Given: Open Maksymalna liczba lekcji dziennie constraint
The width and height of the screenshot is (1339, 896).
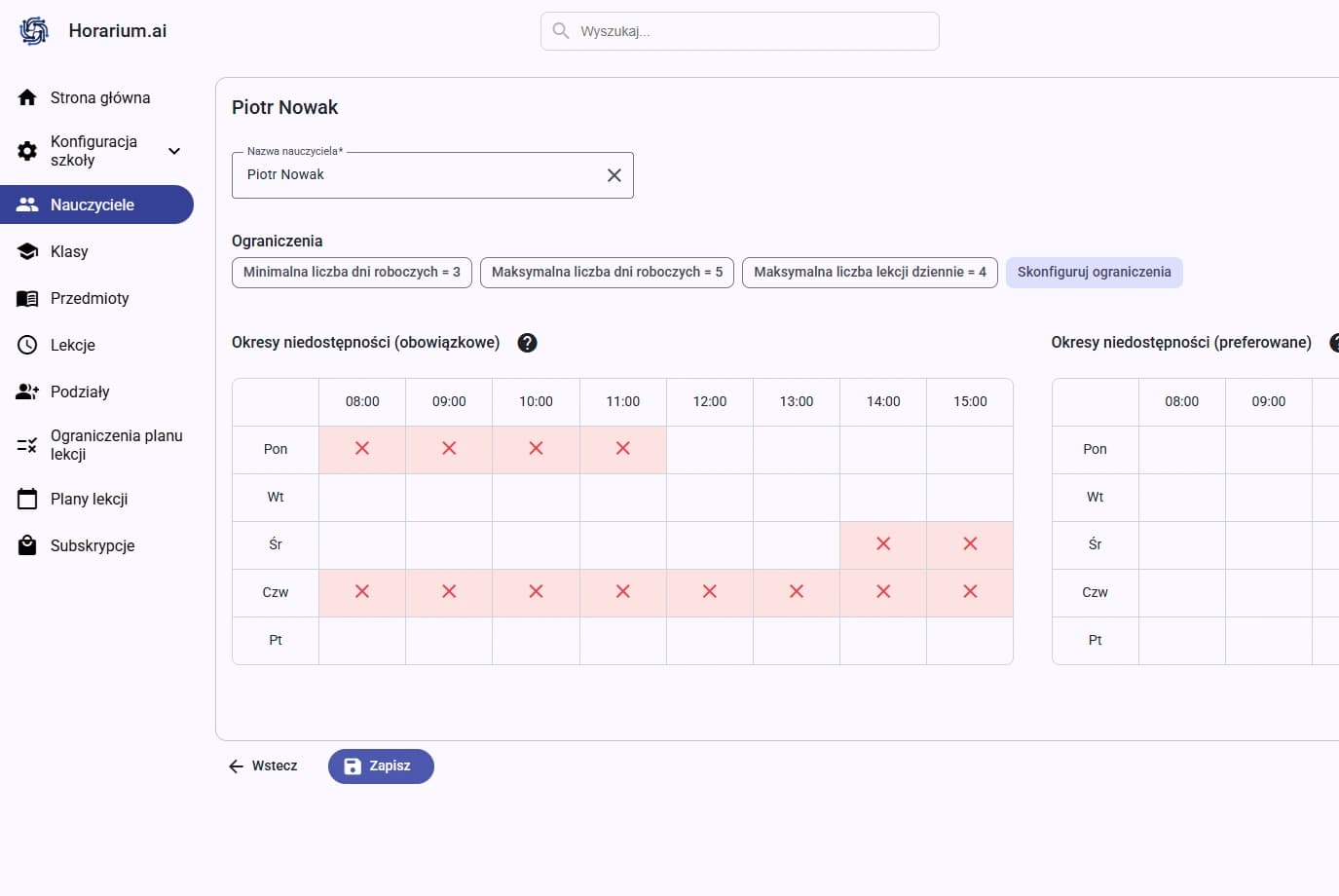Looking at the screenshot, I should pyautogui.click(x=870, y=273).
